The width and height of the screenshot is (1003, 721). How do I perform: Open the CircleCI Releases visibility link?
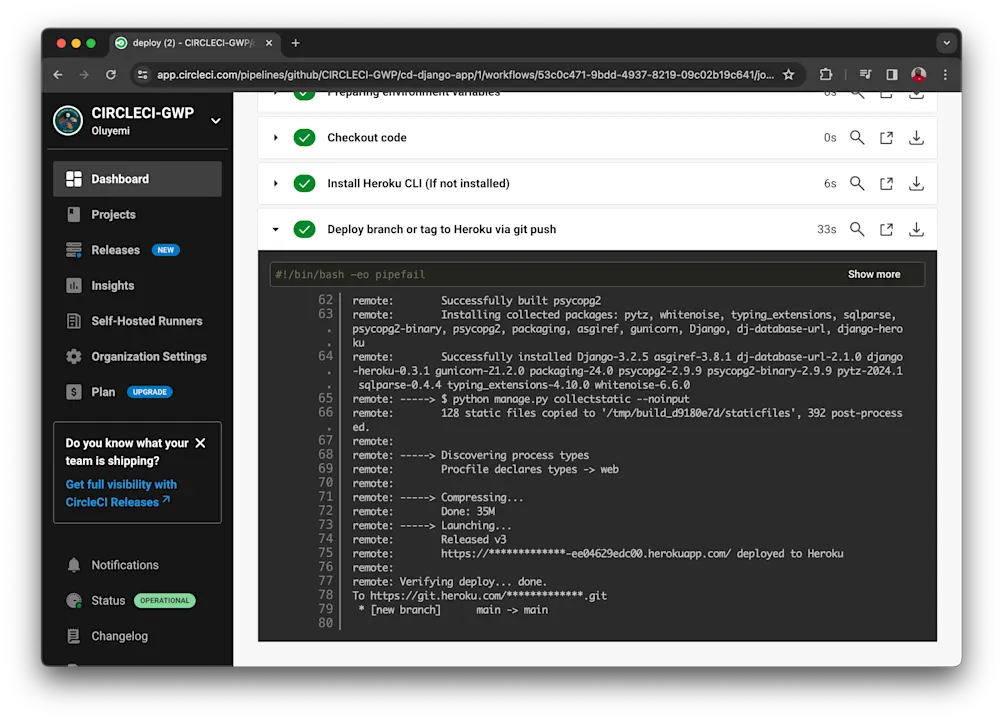coord(120,493)
